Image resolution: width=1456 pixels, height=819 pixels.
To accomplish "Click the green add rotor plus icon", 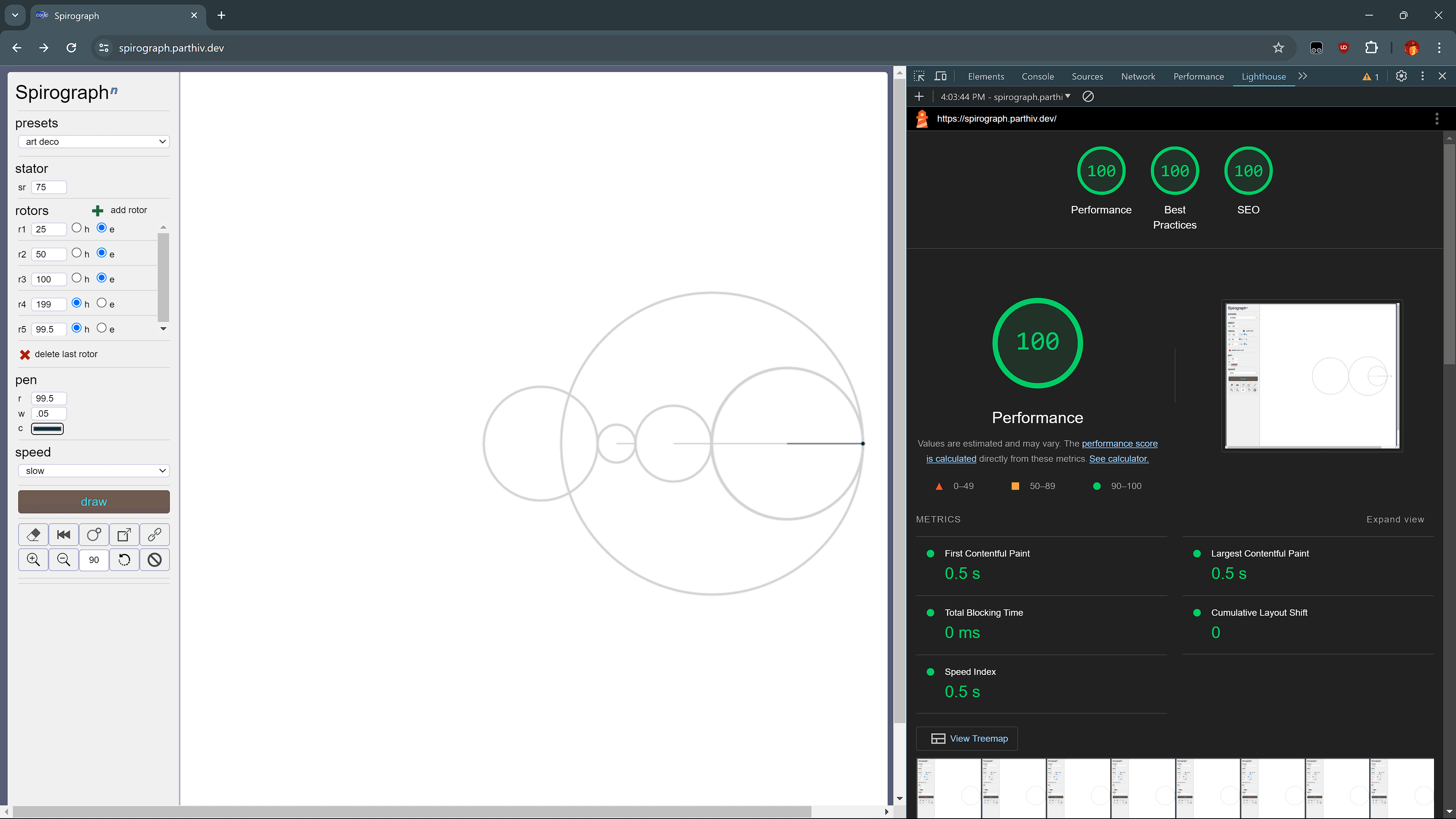I will tap(97, 210).
